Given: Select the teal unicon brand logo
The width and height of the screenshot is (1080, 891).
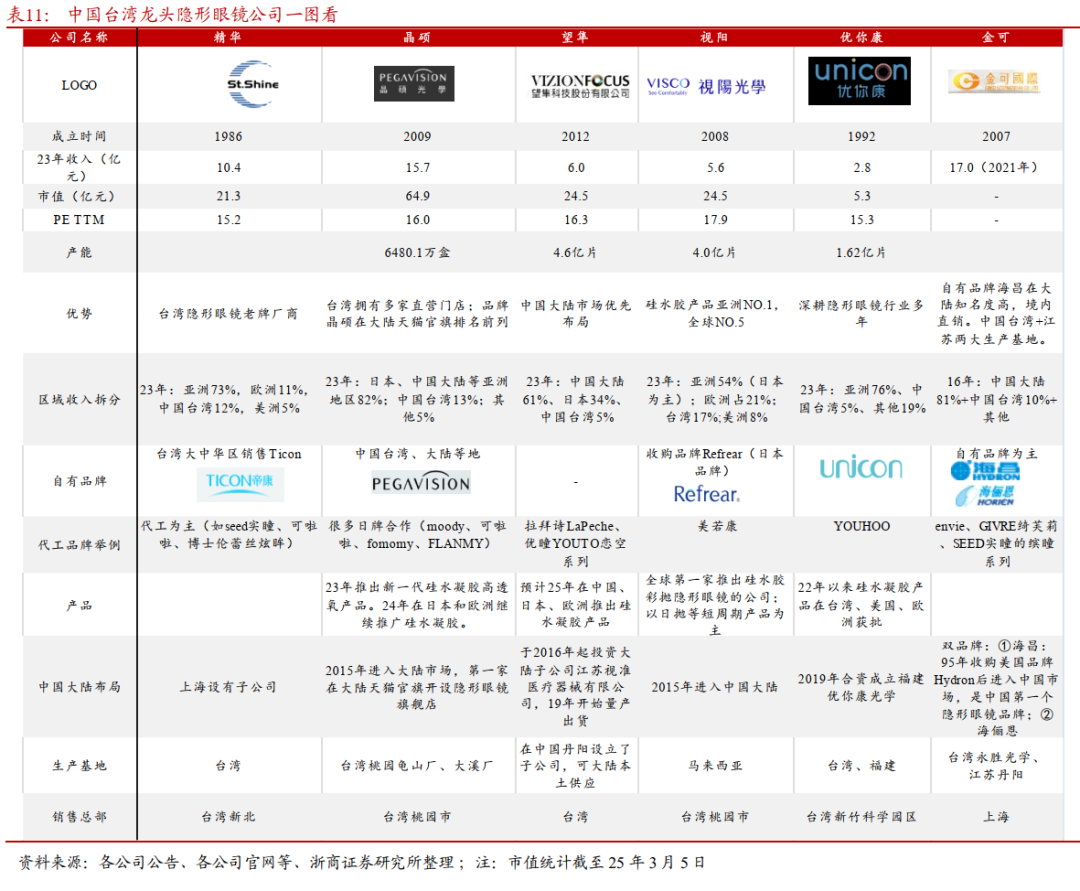Looking at the screenshot, I should pyautogui.click(x=861, y=469).
